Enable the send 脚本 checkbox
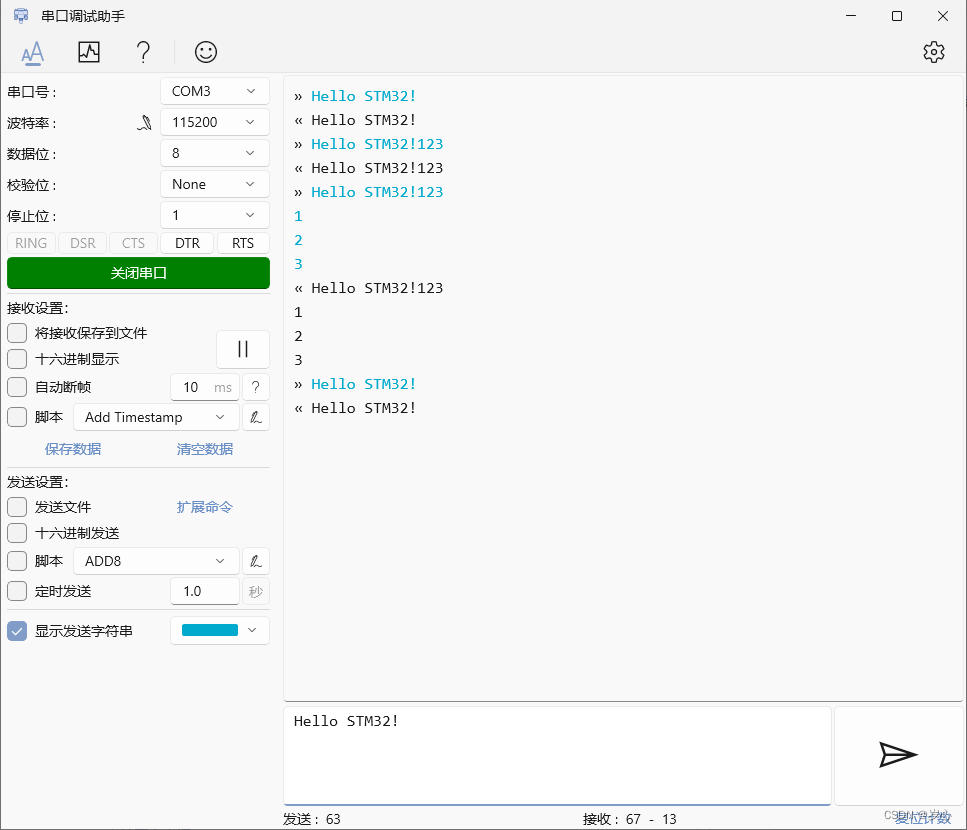This screenshot has height=830, width=967. (x=17, y=561)
